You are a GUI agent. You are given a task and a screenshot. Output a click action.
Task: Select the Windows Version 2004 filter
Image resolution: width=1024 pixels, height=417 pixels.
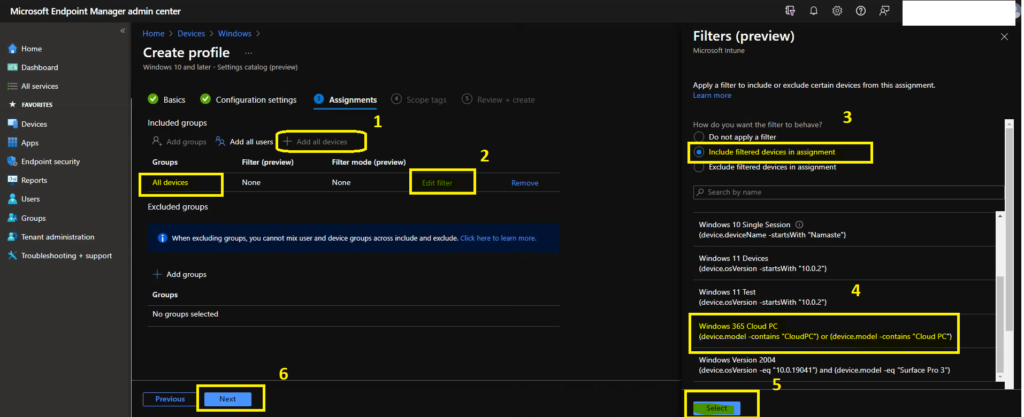pos(845,365)
